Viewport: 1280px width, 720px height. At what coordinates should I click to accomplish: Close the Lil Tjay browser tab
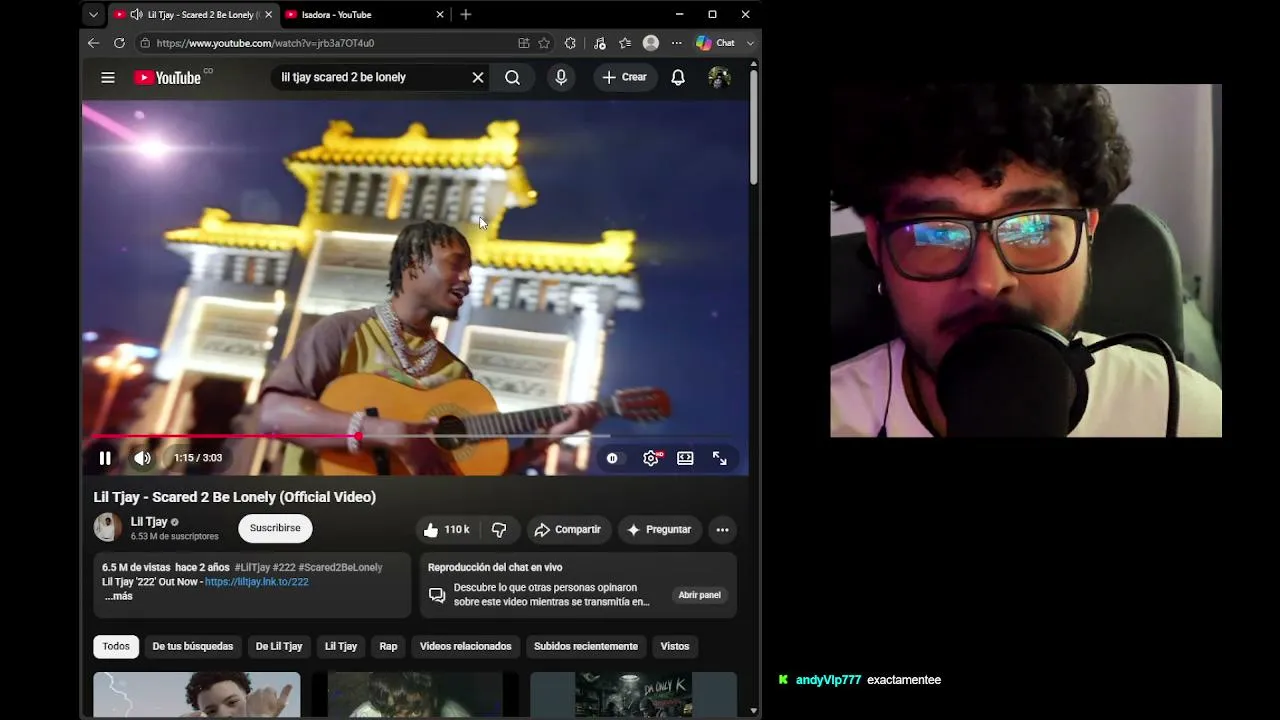(x=268, y=15)
